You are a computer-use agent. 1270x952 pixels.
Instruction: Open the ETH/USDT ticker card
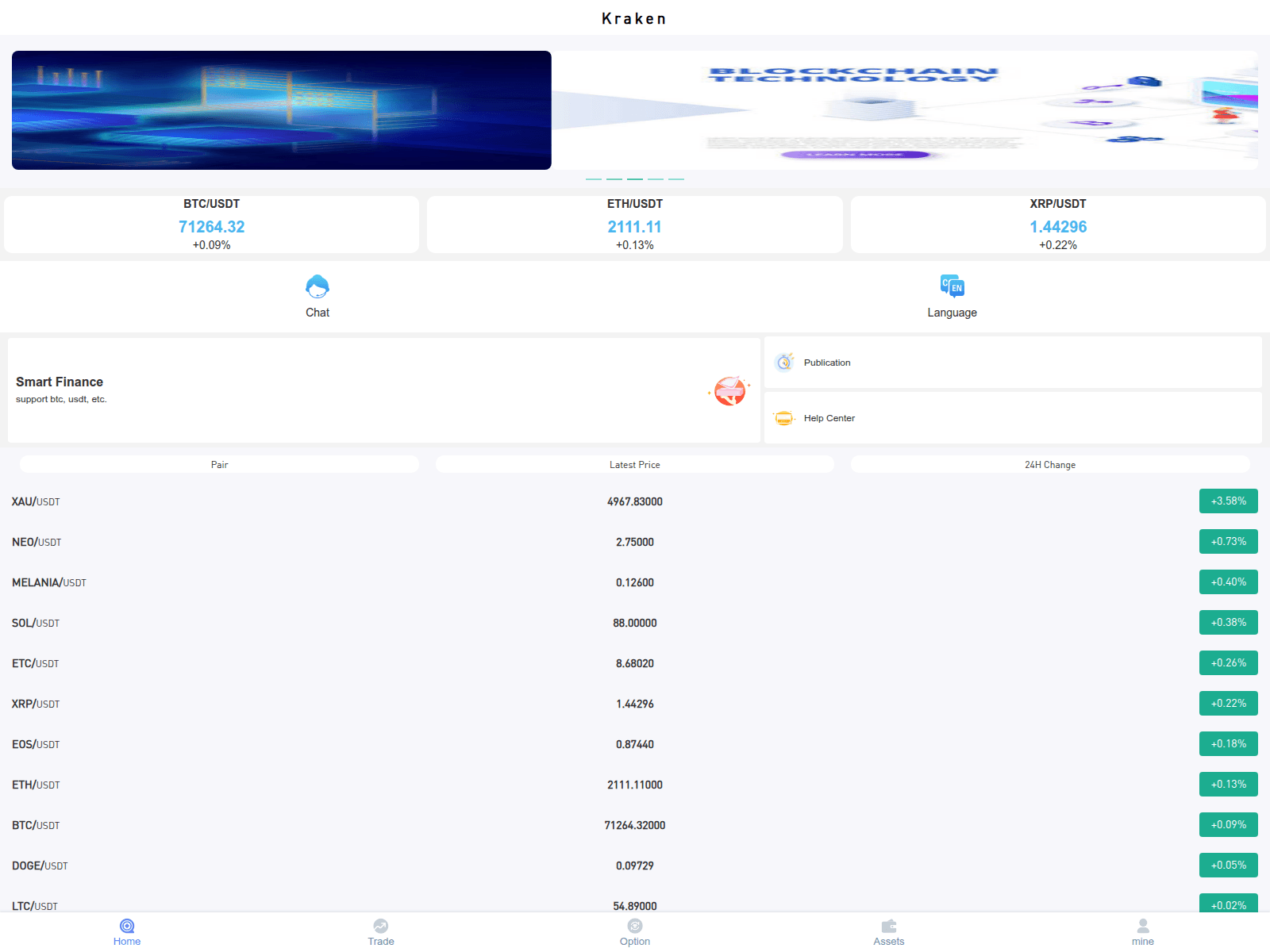point(635,225)
